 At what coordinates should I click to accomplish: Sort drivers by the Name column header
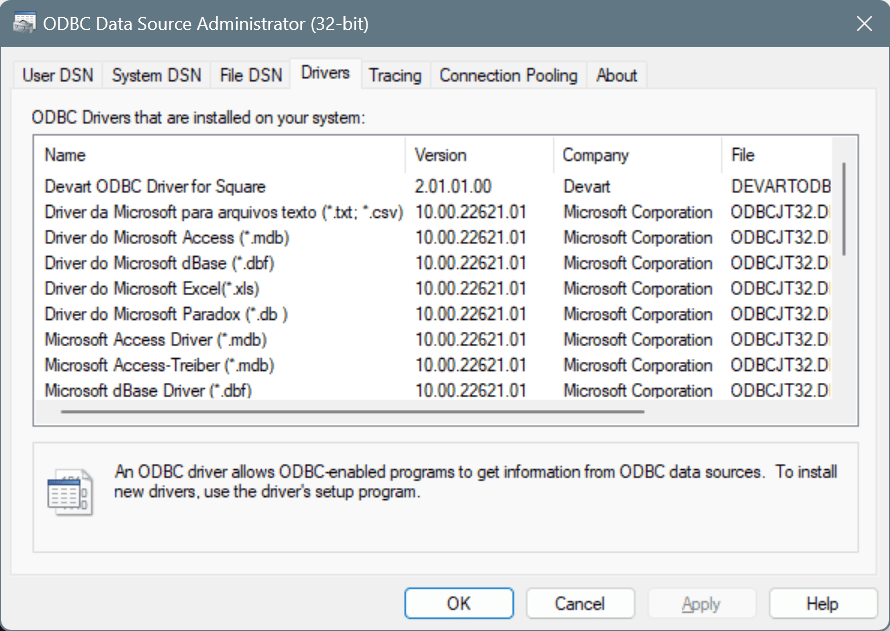(x=220, y=155)
